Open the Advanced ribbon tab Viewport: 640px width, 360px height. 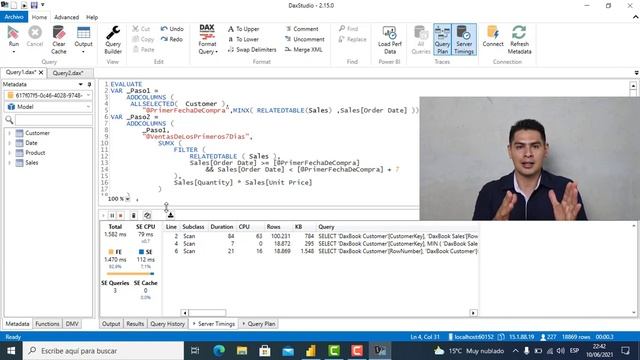tap(66, 17)
